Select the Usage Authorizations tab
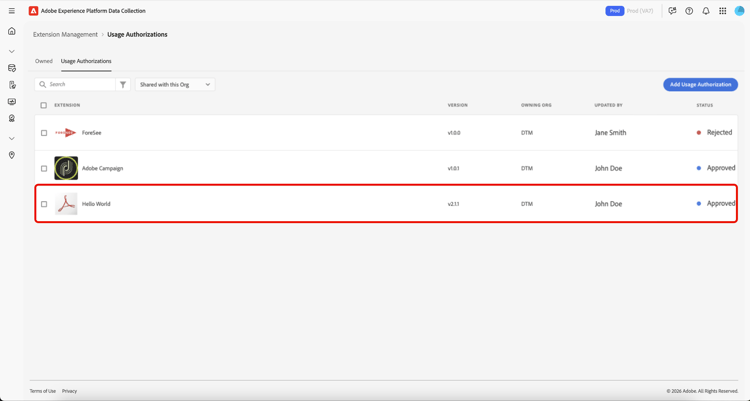750x401 pixels. point(86,61)
